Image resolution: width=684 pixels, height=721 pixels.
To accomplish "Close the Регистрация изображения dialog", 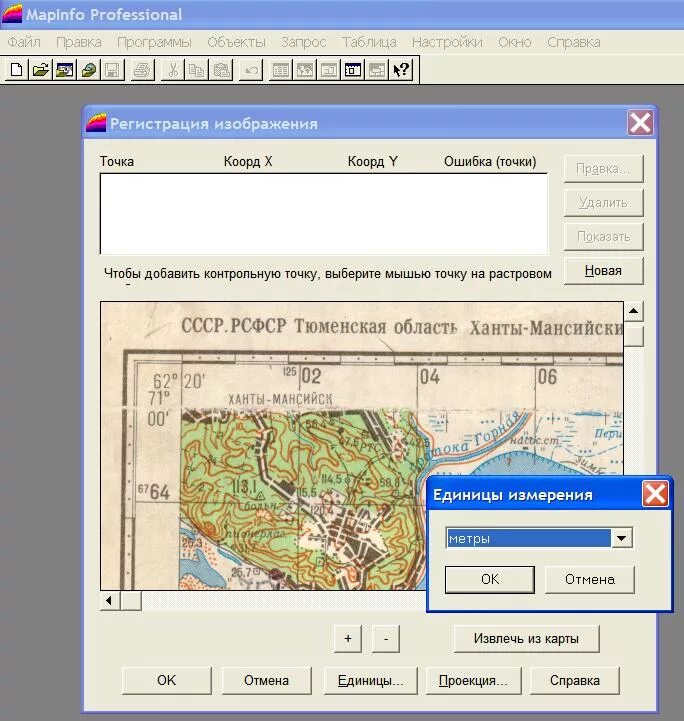I will (640, 123).
